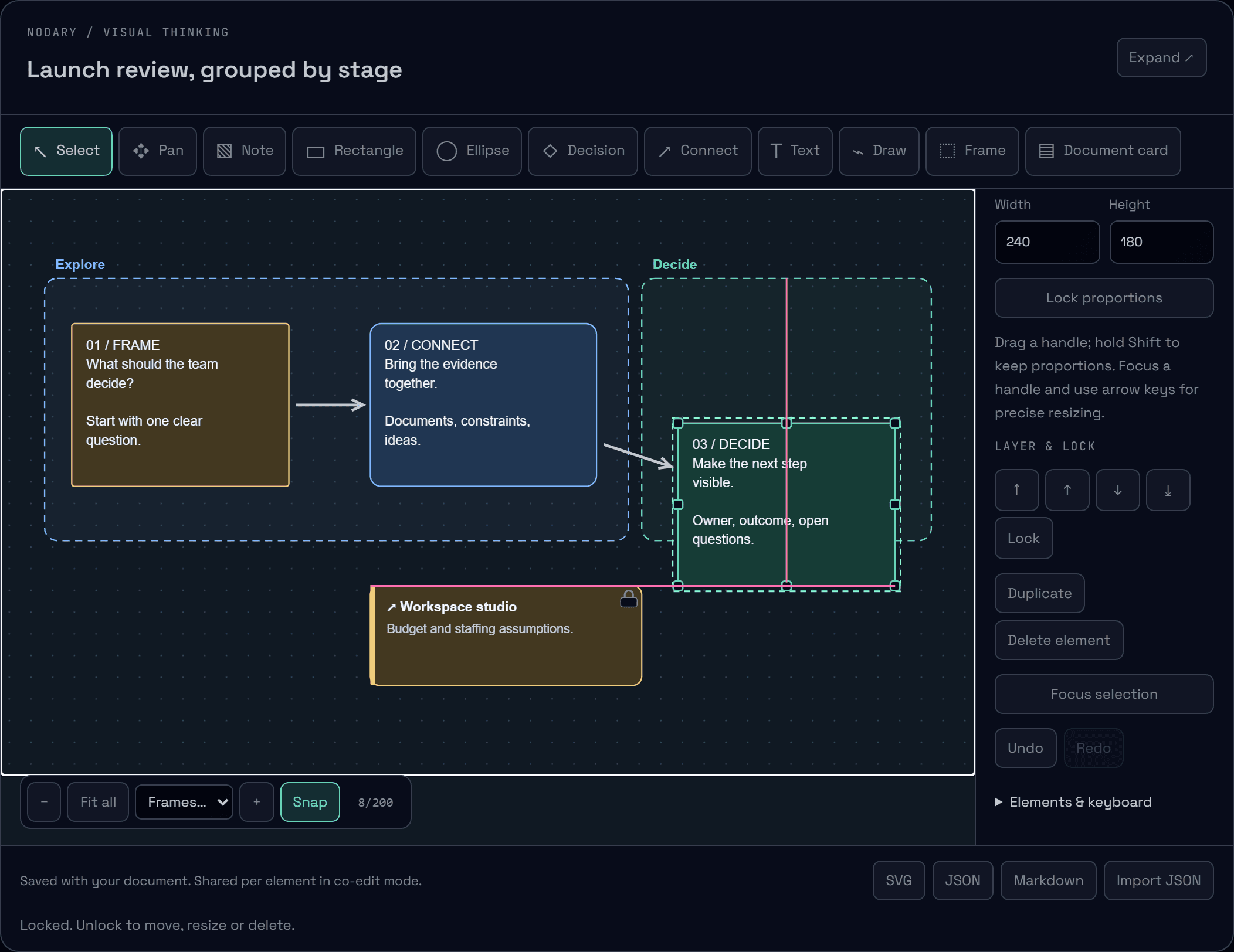Export diagram as JSON
The height and width of the screenshot is (952, 1234).
pyautogui.click(x=963, y=880)
